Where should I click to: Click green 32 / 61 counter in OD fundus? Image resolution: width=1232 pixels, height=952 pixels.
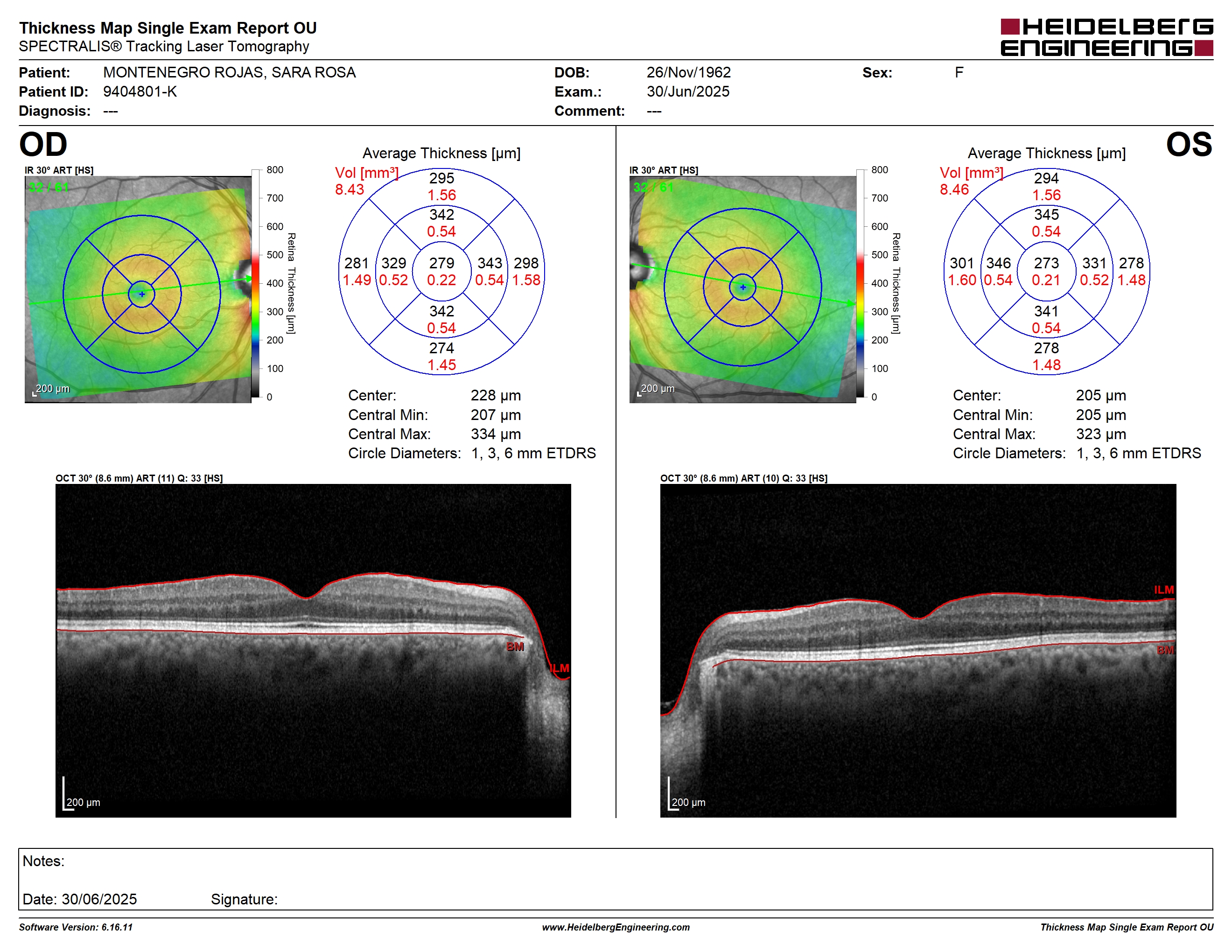pos(49,187)
